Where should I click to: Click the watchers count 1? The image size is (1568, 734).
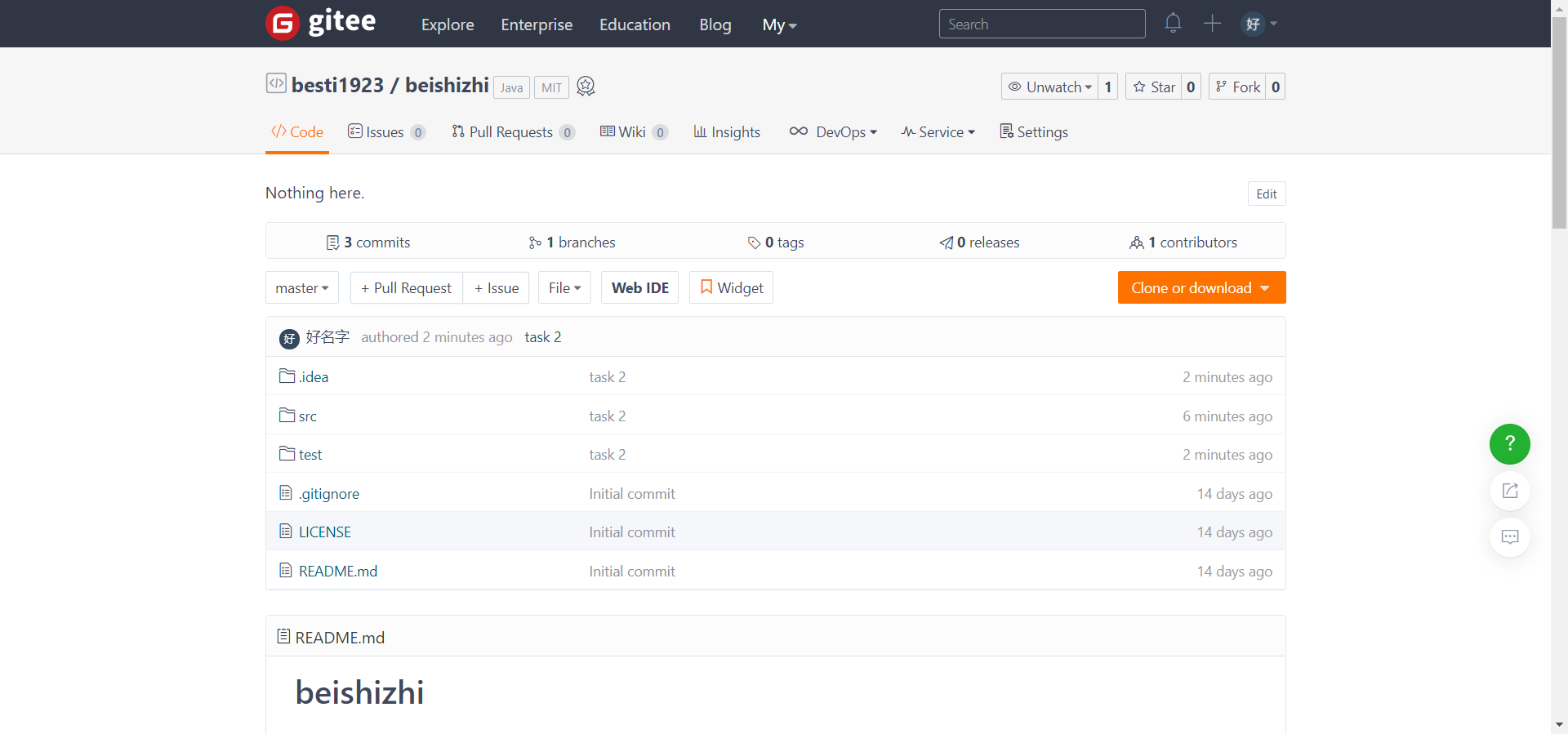pyautogui.click(x=1108, y=87)
